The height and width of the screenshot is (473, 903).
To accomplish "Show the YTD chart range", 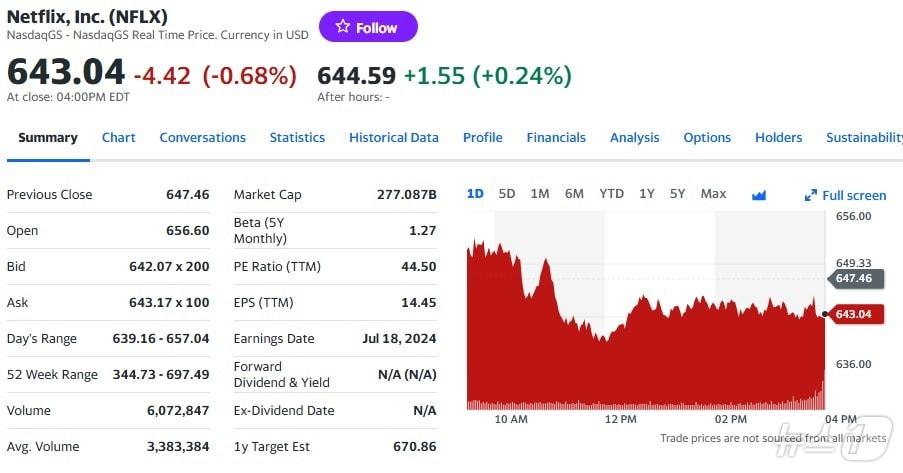I will pyautogui.click(x=611, y=194).
